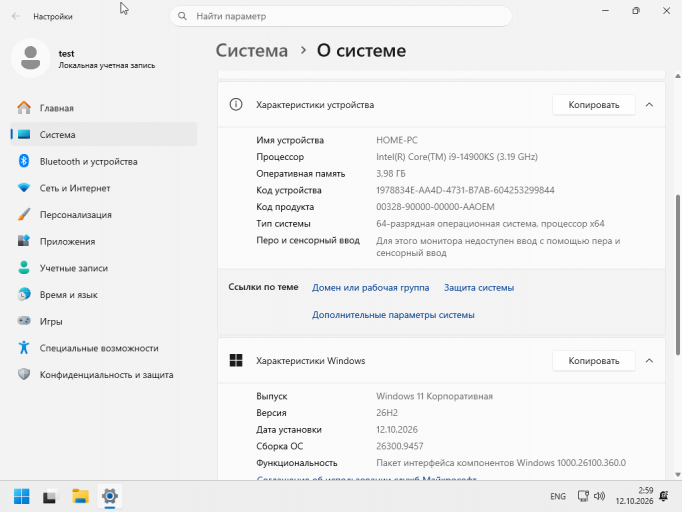
Task: Click the RAM value 3,98 ГБ
Action: pos(391,174)
